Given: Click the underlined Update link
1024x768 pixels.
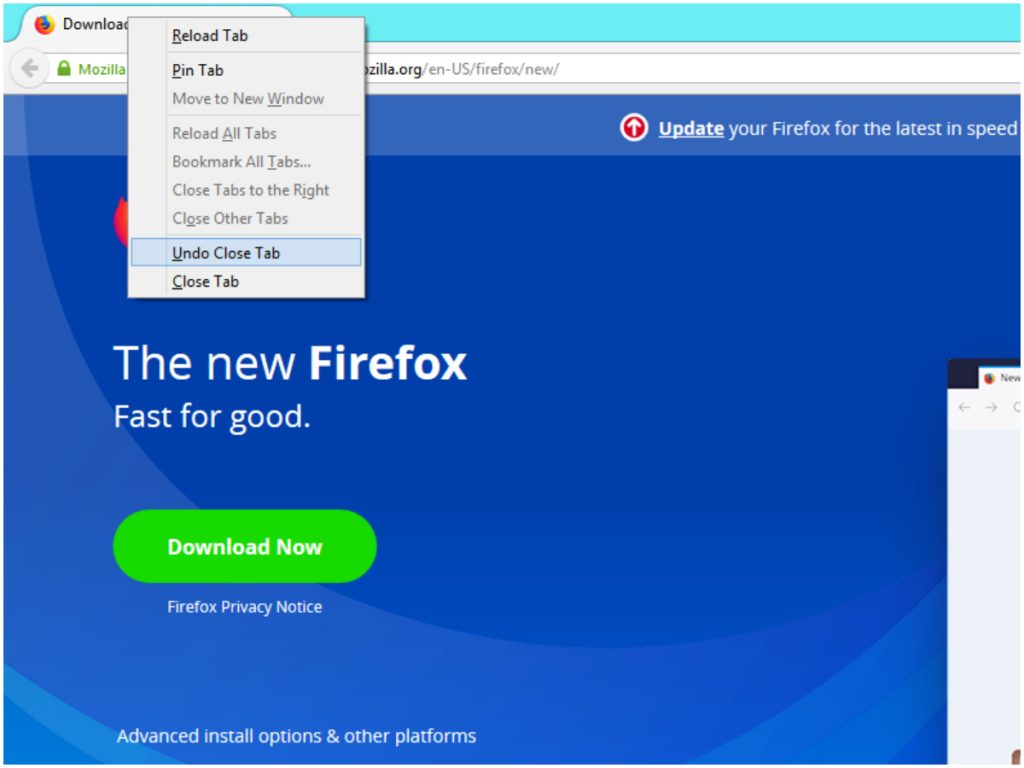Looking at the screenshot, I should pyautogui.click(x=691, y=129).
